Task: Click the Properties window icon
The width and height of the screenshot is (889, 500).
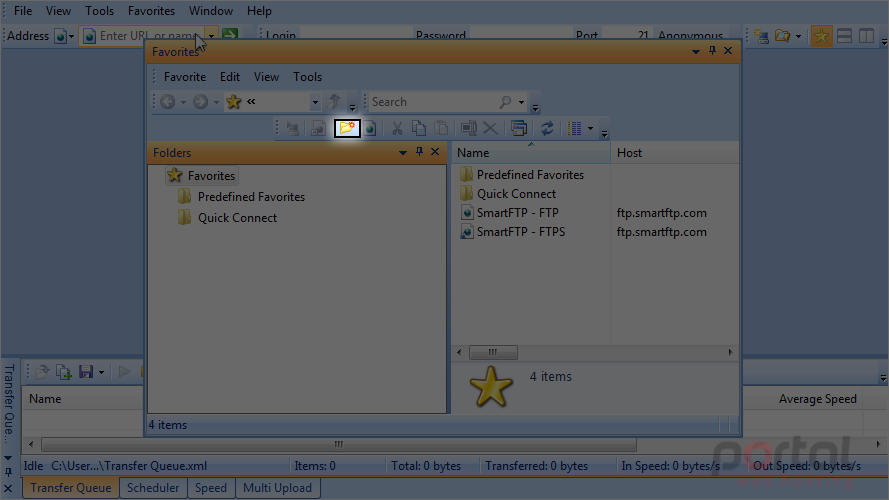Action: [x=518, y=129]
